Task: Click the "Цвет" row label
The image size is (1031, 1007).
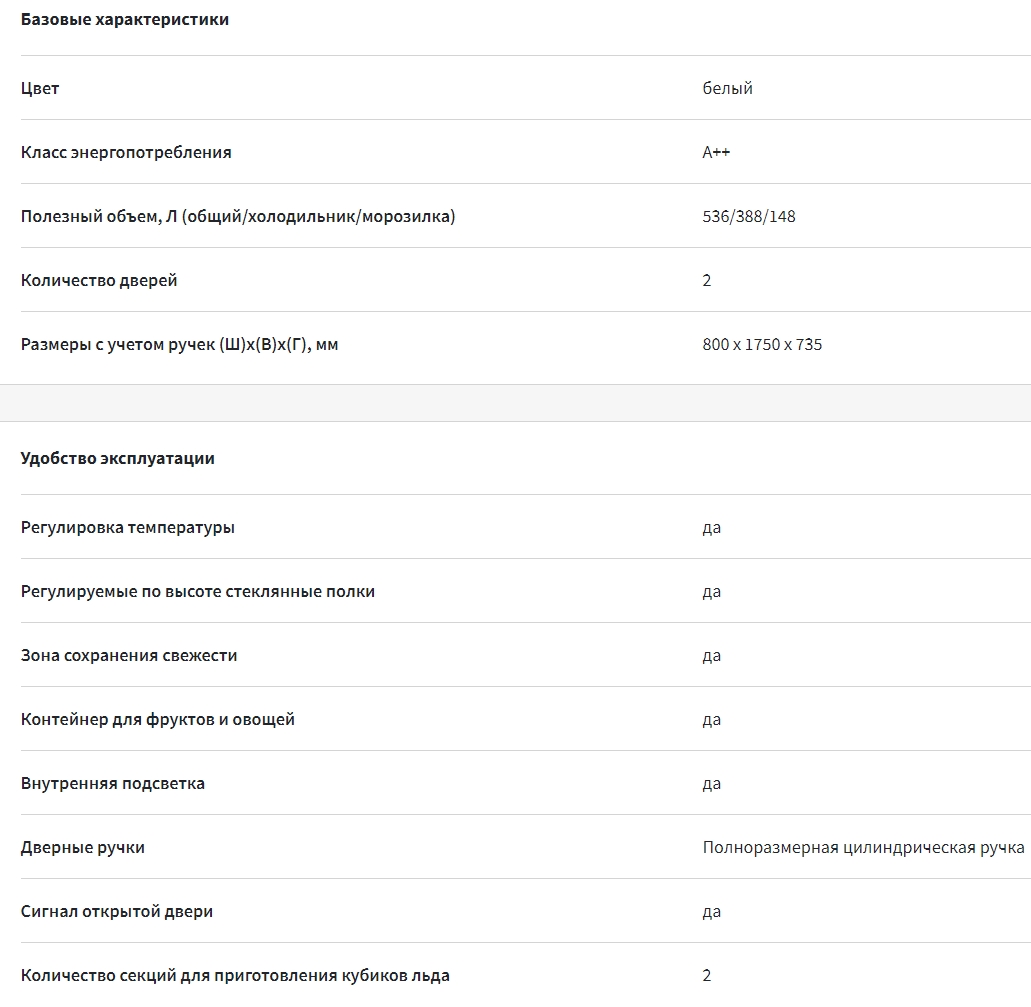Action: pos(40,88)
